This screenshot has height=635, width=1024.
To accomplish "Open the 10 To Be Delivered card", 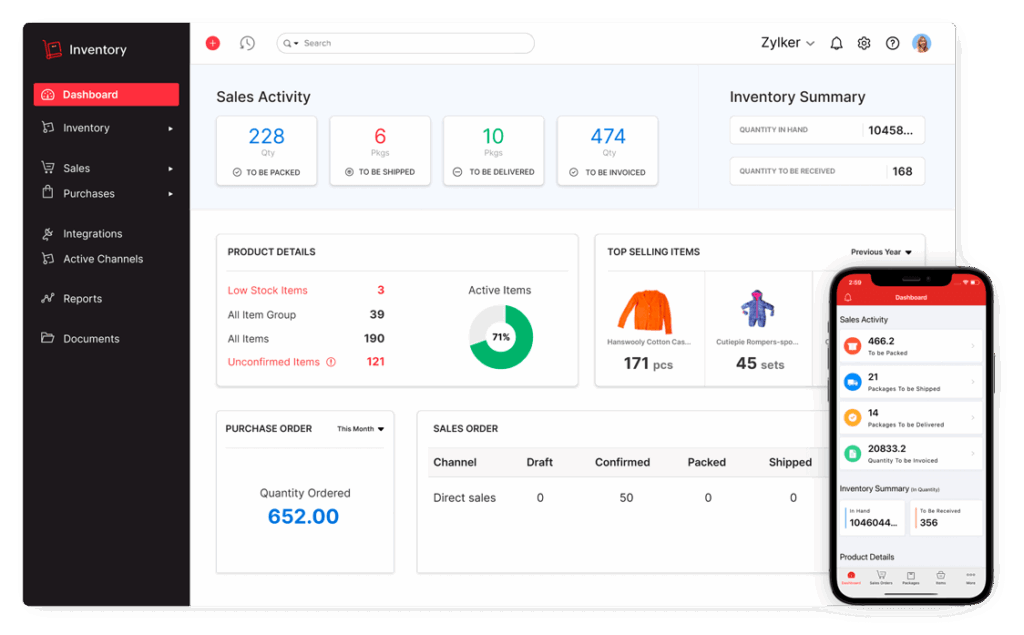I will click(494, 151).
